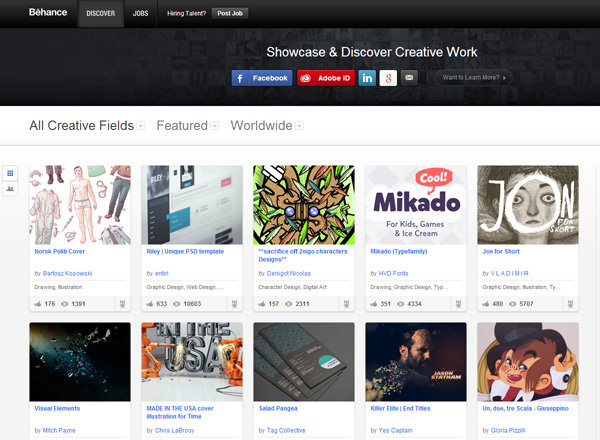Click the collection pin icon on Mikado card
The image size is (600, 440).
[x=458, y=304]
